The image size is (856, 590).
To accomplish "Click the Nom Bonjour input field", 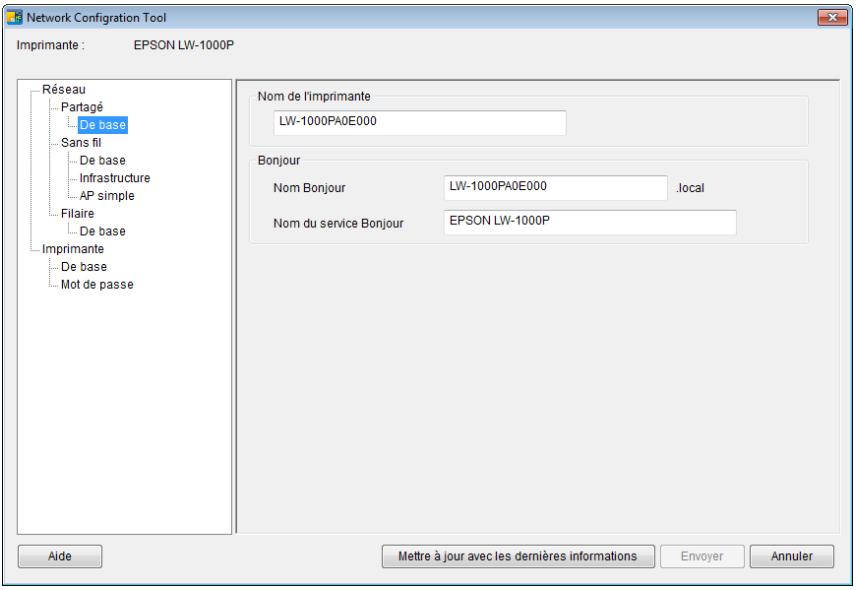I will coord(555,187).
